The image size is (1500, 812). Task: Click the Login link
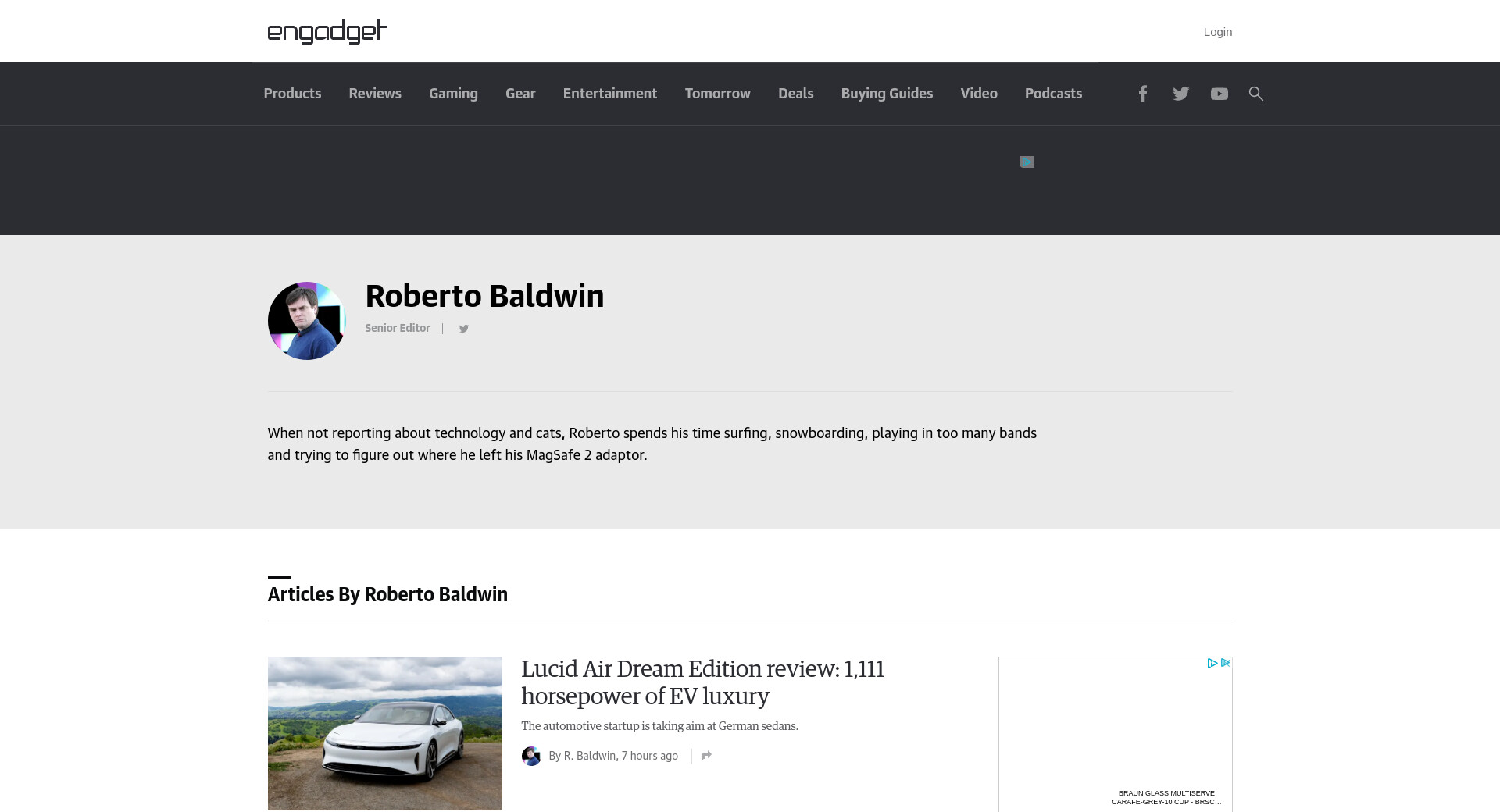pos(1217,32)
